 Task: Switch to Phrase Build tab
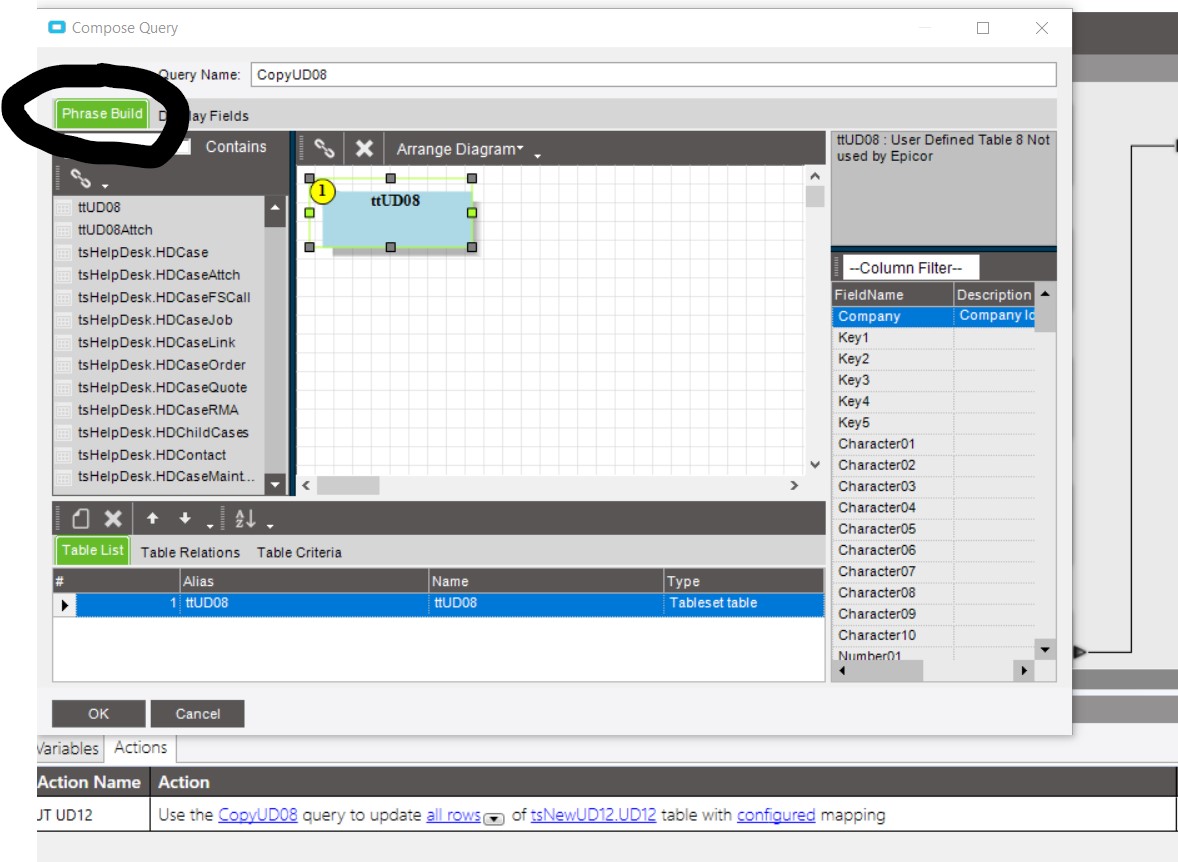coord(101,113)
